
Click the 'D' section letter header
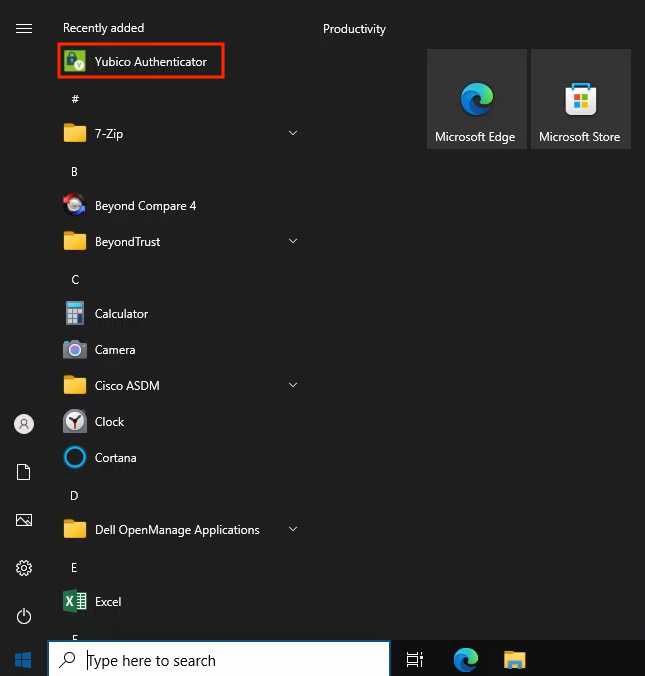(x=74, y=496)
